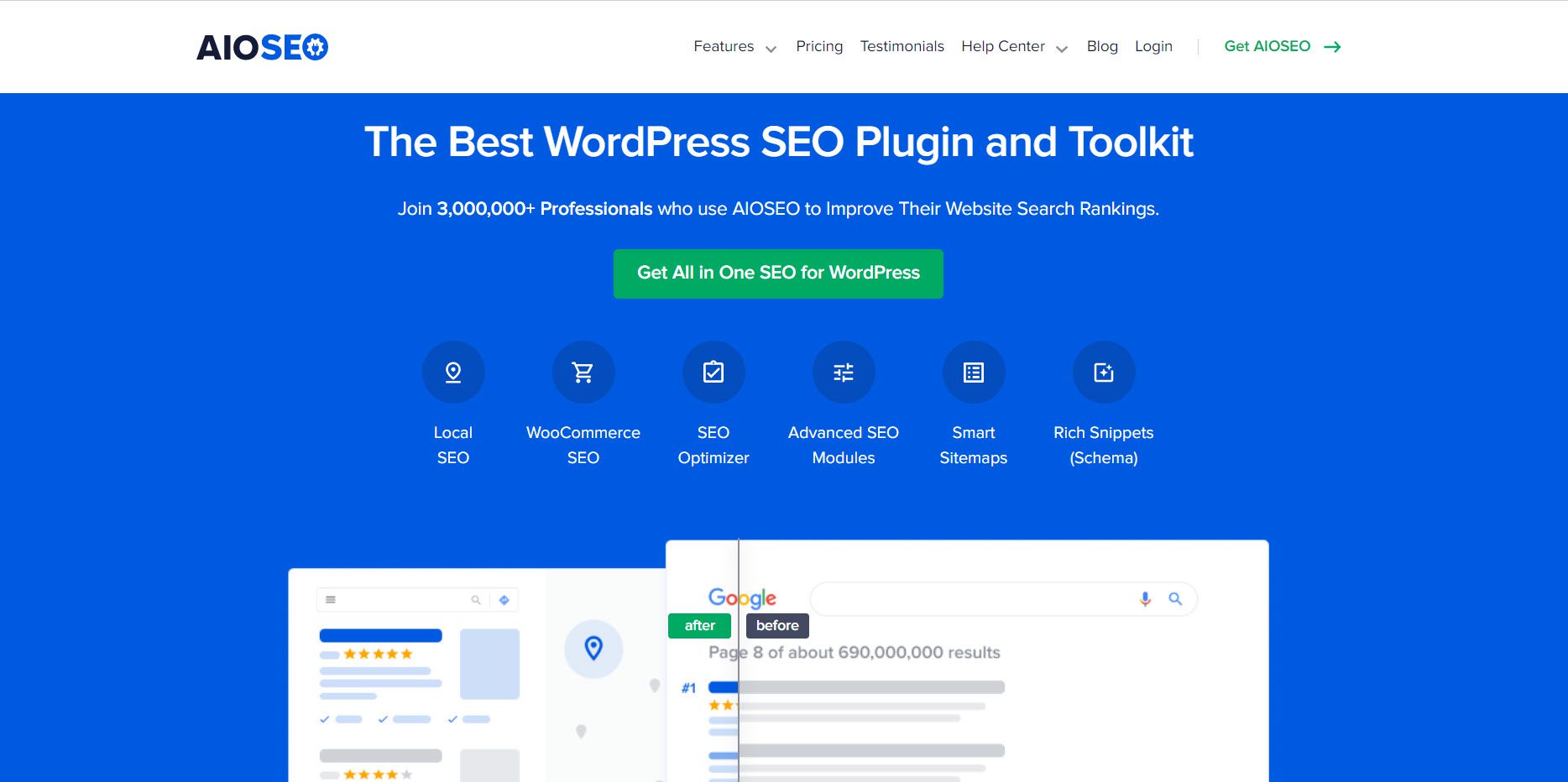The height and width of the screenshot is (782, 1568).
Task: Click the arrow icon beside Get AIOSEO
Action: tap(1332, 47)
